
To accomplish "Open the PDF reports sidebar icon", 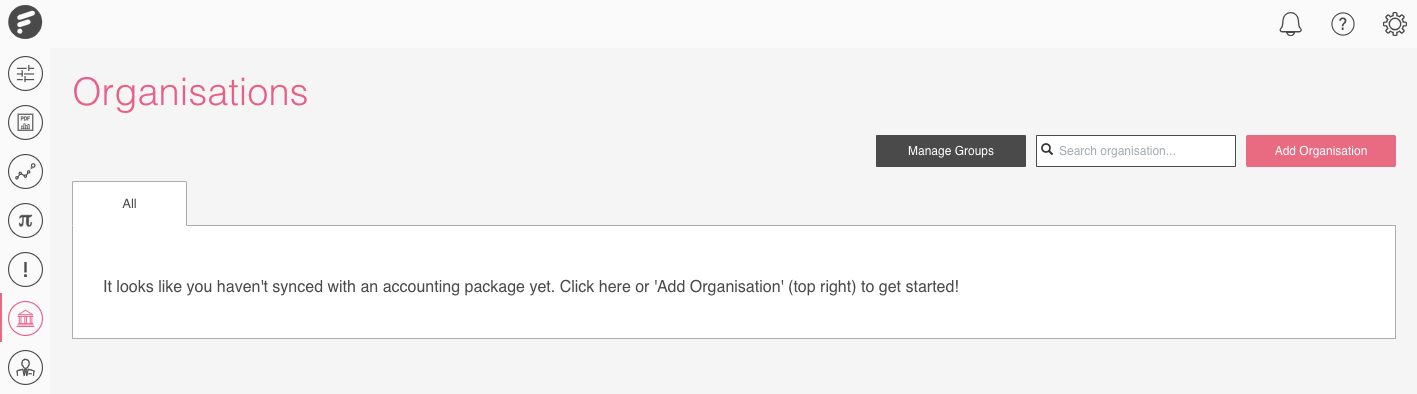I will (25, 123).
